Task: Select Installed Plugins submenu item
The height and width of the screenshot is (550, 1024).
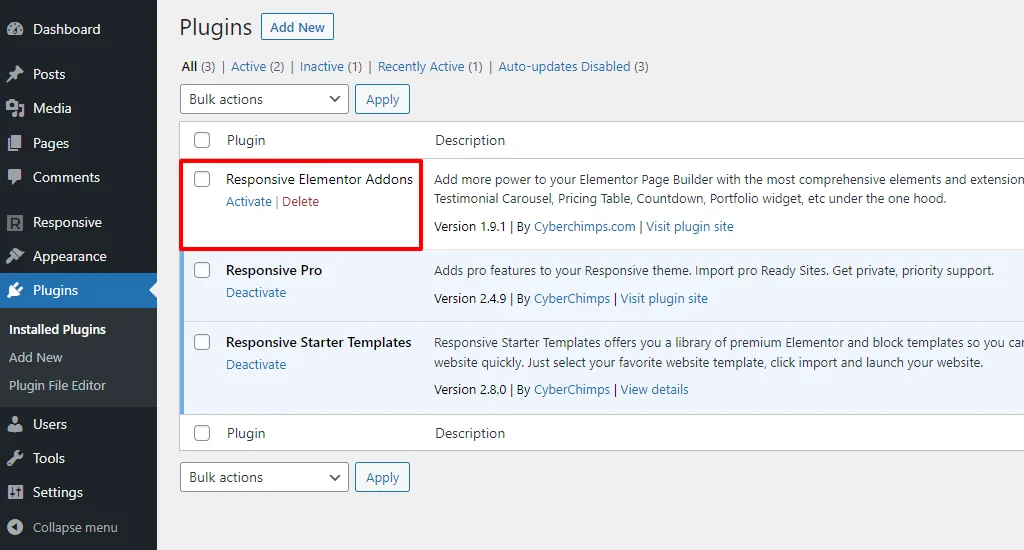Action: (x=57, y=330)
